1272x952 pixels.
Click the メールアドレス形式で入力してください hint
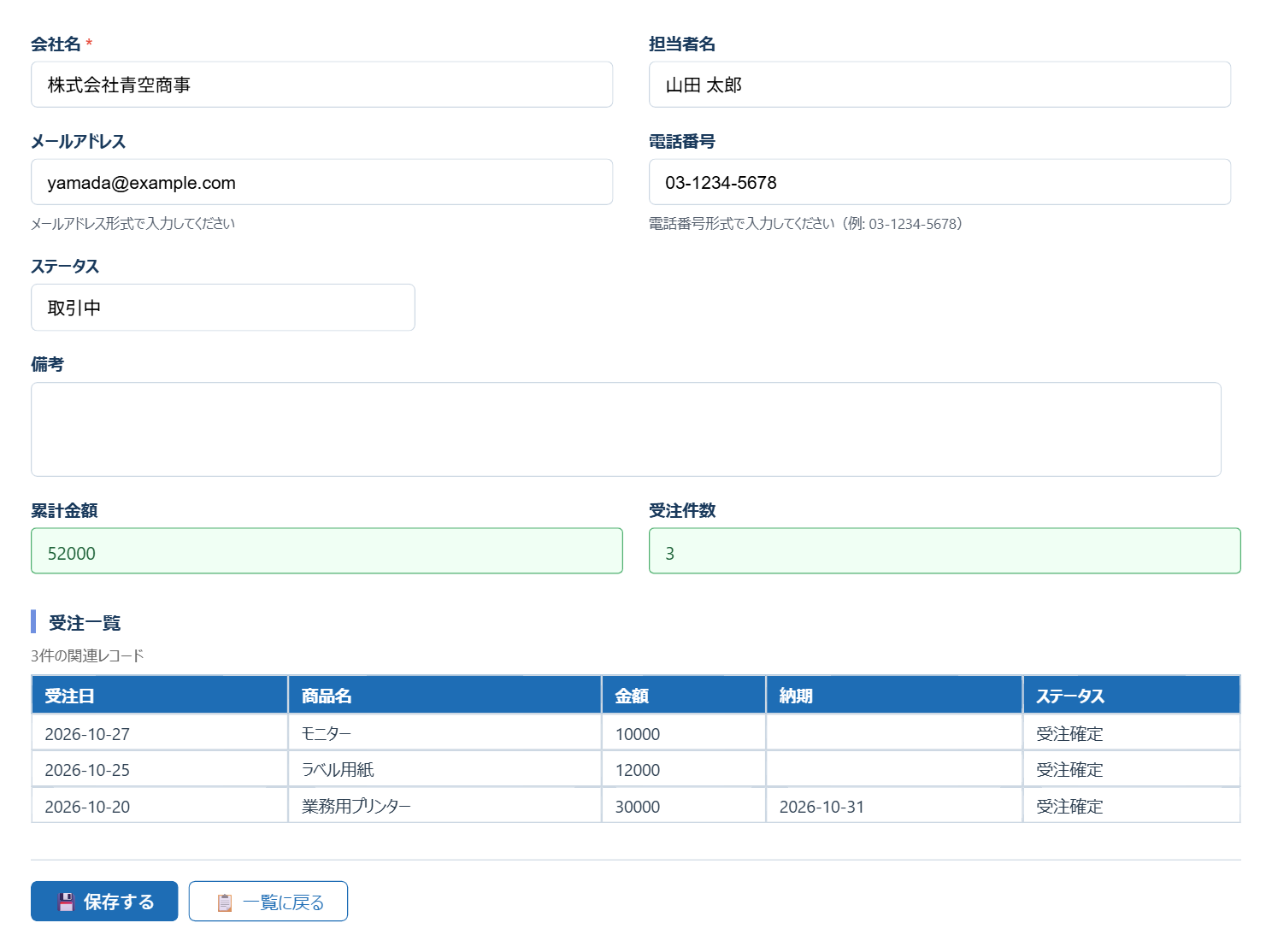point(132,224)
